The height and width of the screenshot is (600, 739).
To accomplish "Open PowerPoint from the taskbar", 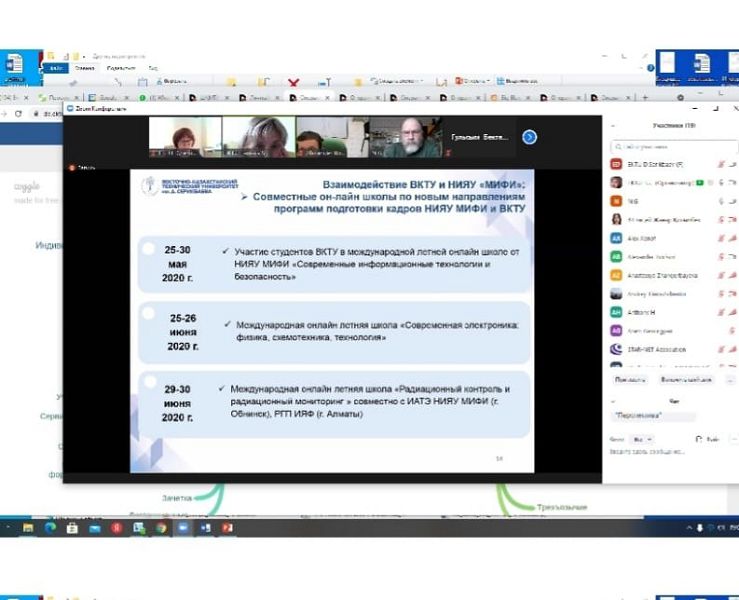I will tap(228, 528).
